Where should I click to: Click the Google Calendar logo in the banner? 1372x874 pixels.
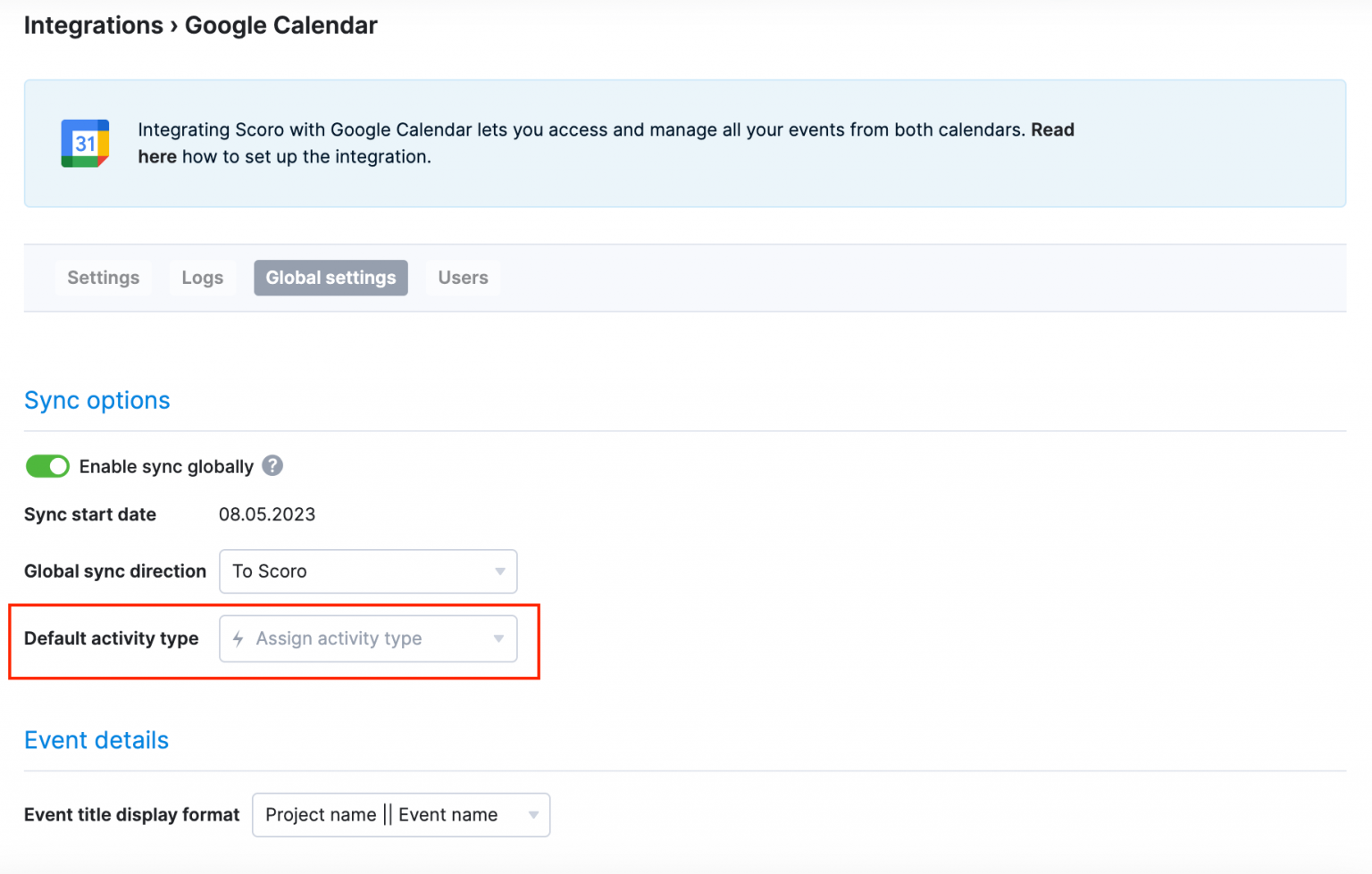[x=84, y=143]
